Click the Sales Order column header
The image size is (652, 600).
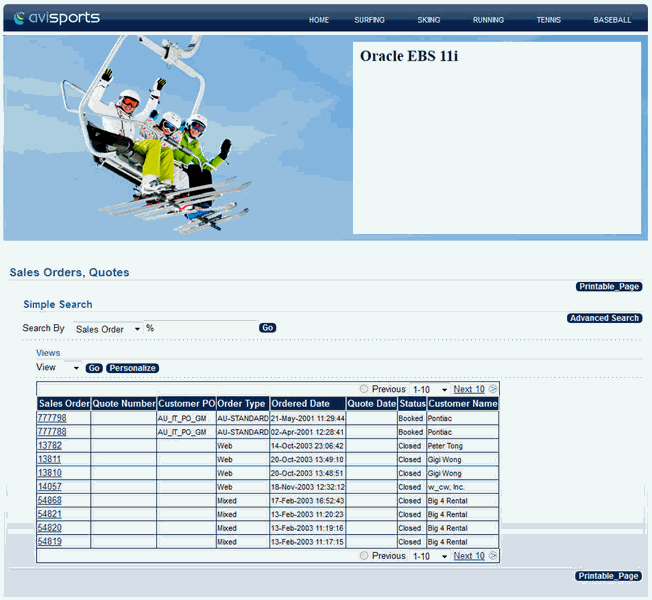click(64, 403)
